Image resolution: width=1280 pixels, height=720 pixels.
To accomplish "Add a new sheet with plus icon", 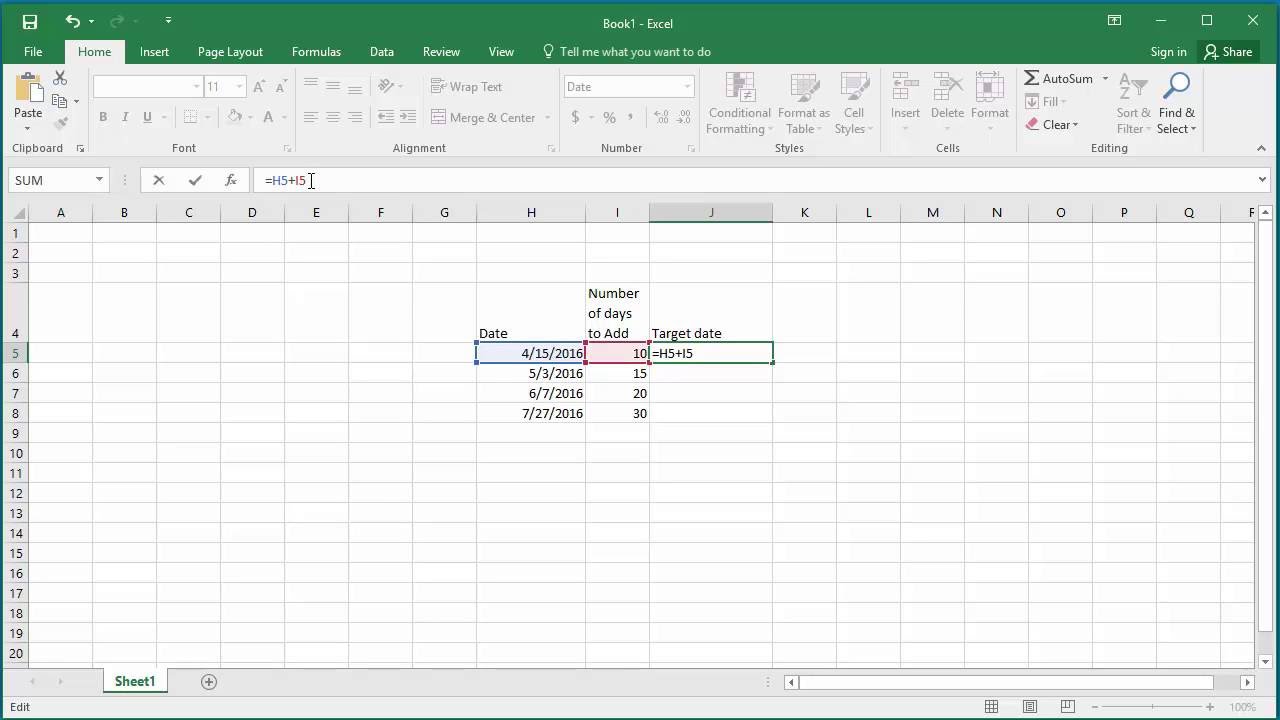I will [209, 681].
